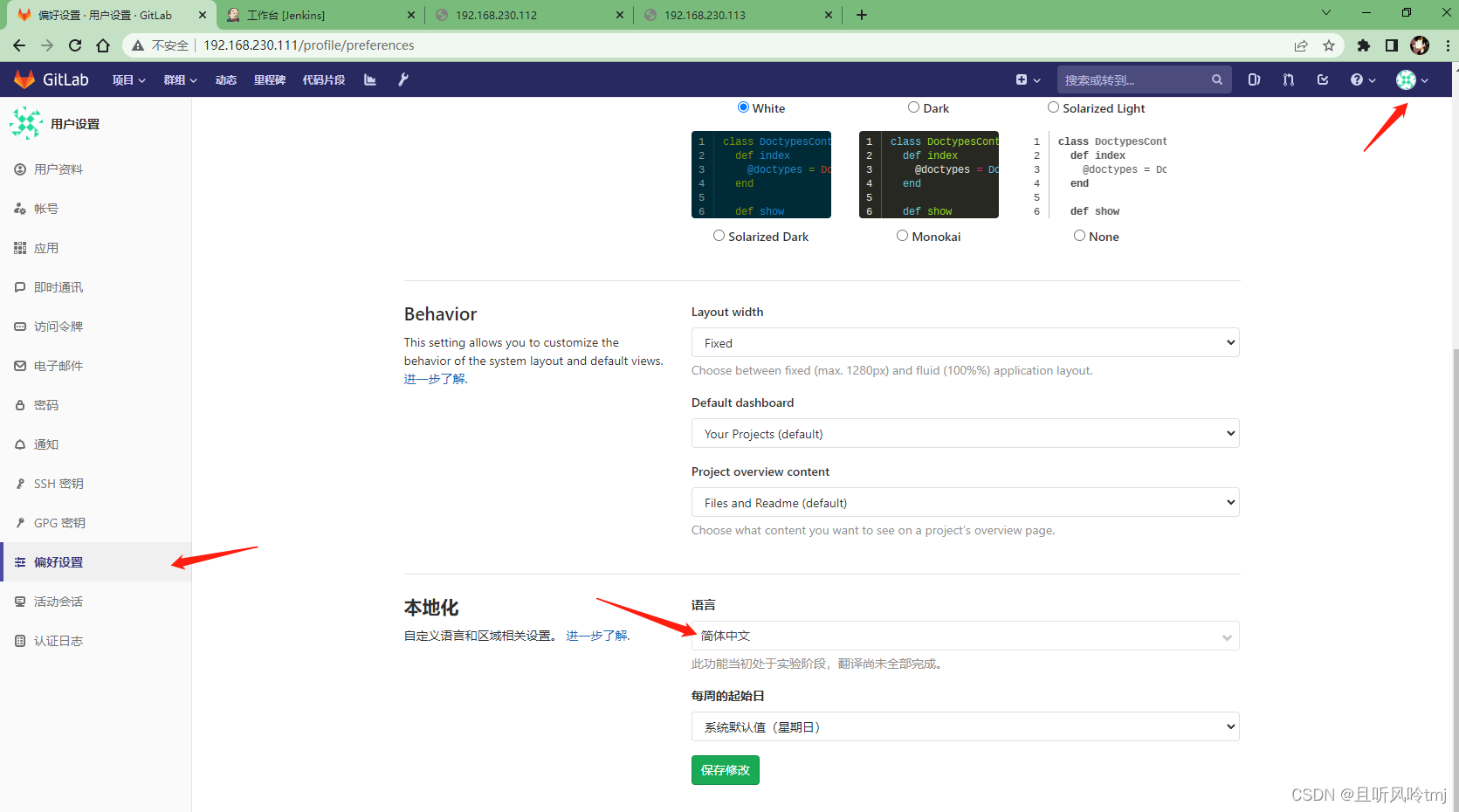Go to 偏好设置 in sidebar
1459x812 pixels.
point(96,562)
